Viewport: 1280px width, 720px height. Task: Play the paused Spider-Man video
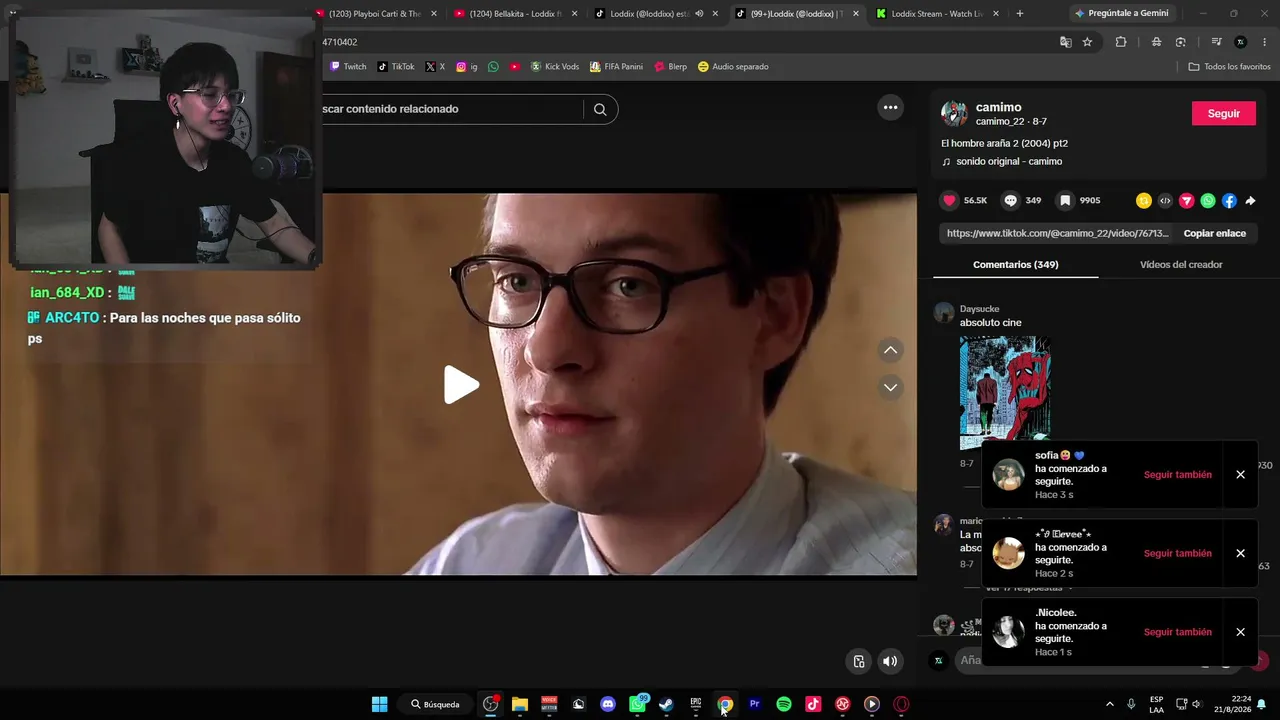click(461, 385)
